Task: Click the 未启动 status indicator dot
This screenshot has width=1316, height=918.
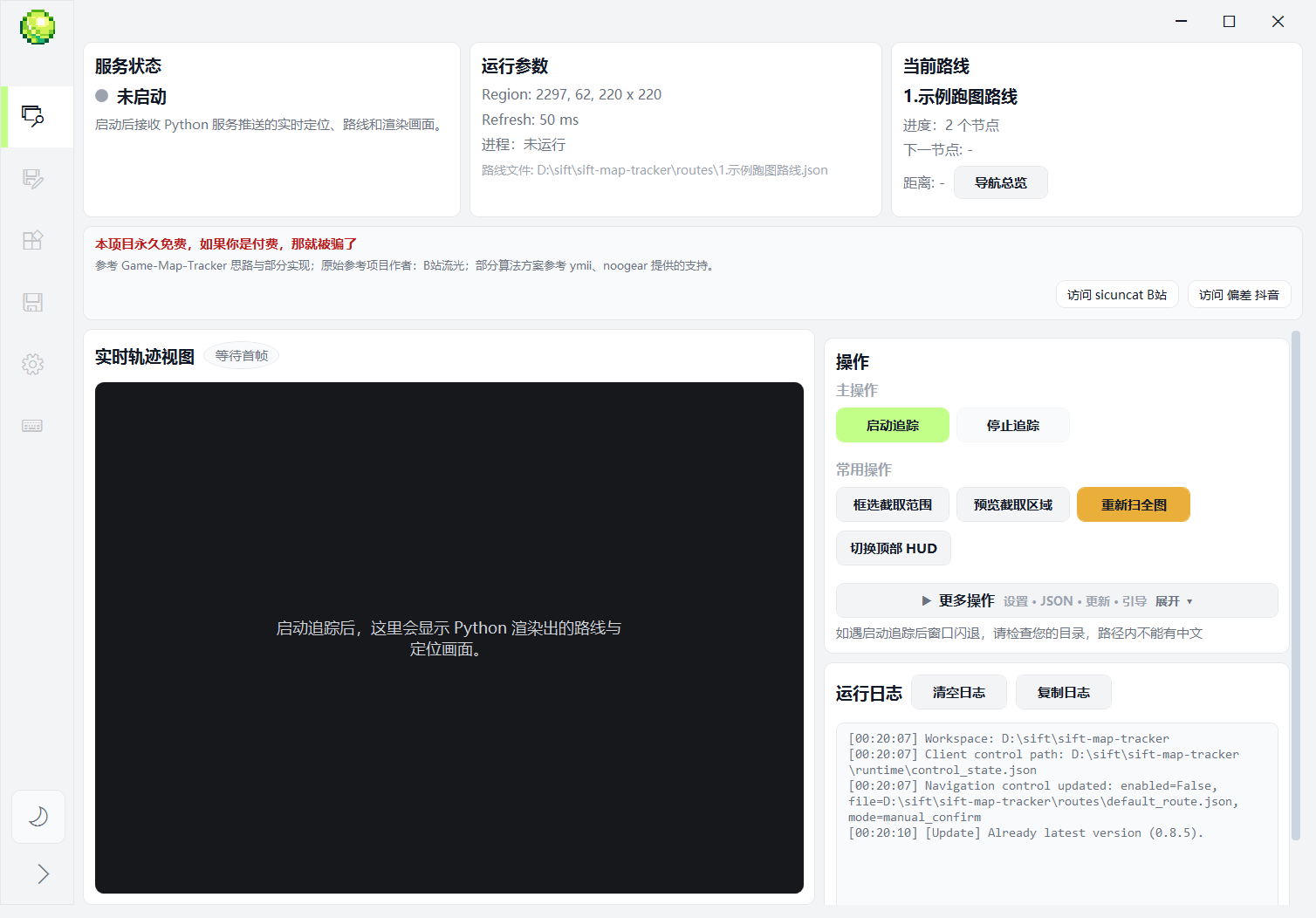Action: click(102, 96)
